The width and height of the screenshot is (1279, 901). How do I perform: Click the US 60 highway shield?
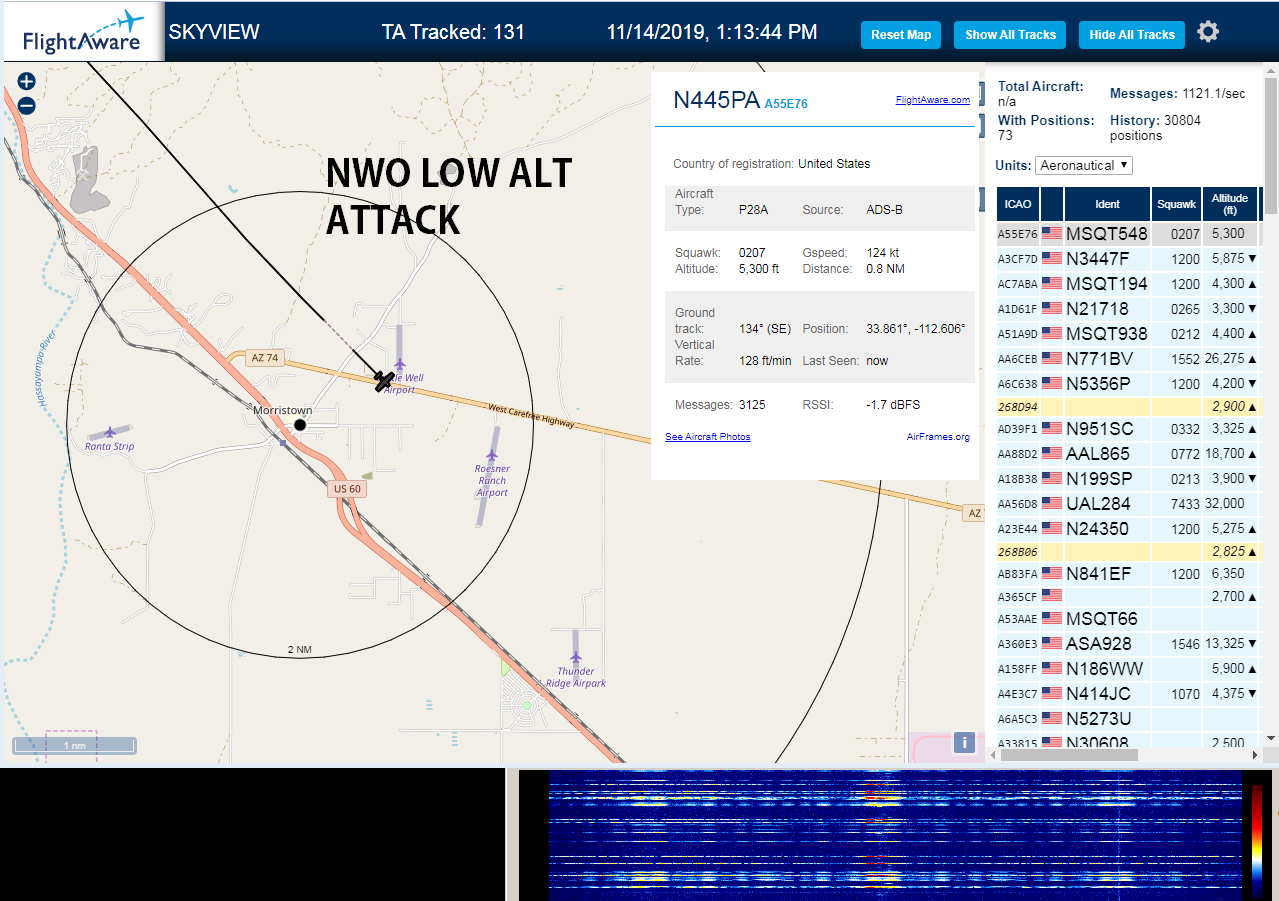click(347, 489)
